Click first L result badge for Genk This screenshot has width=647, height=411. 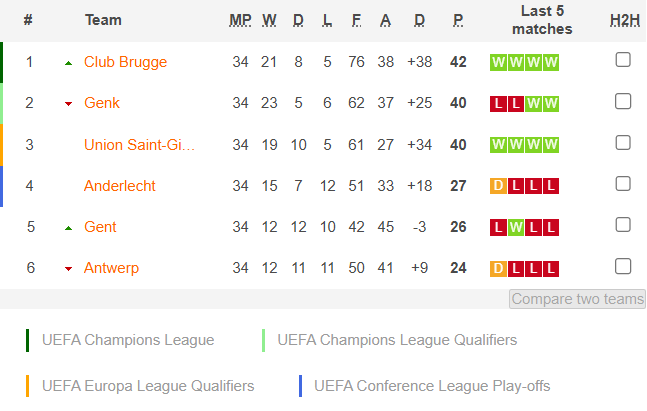(x=498, y=104)
